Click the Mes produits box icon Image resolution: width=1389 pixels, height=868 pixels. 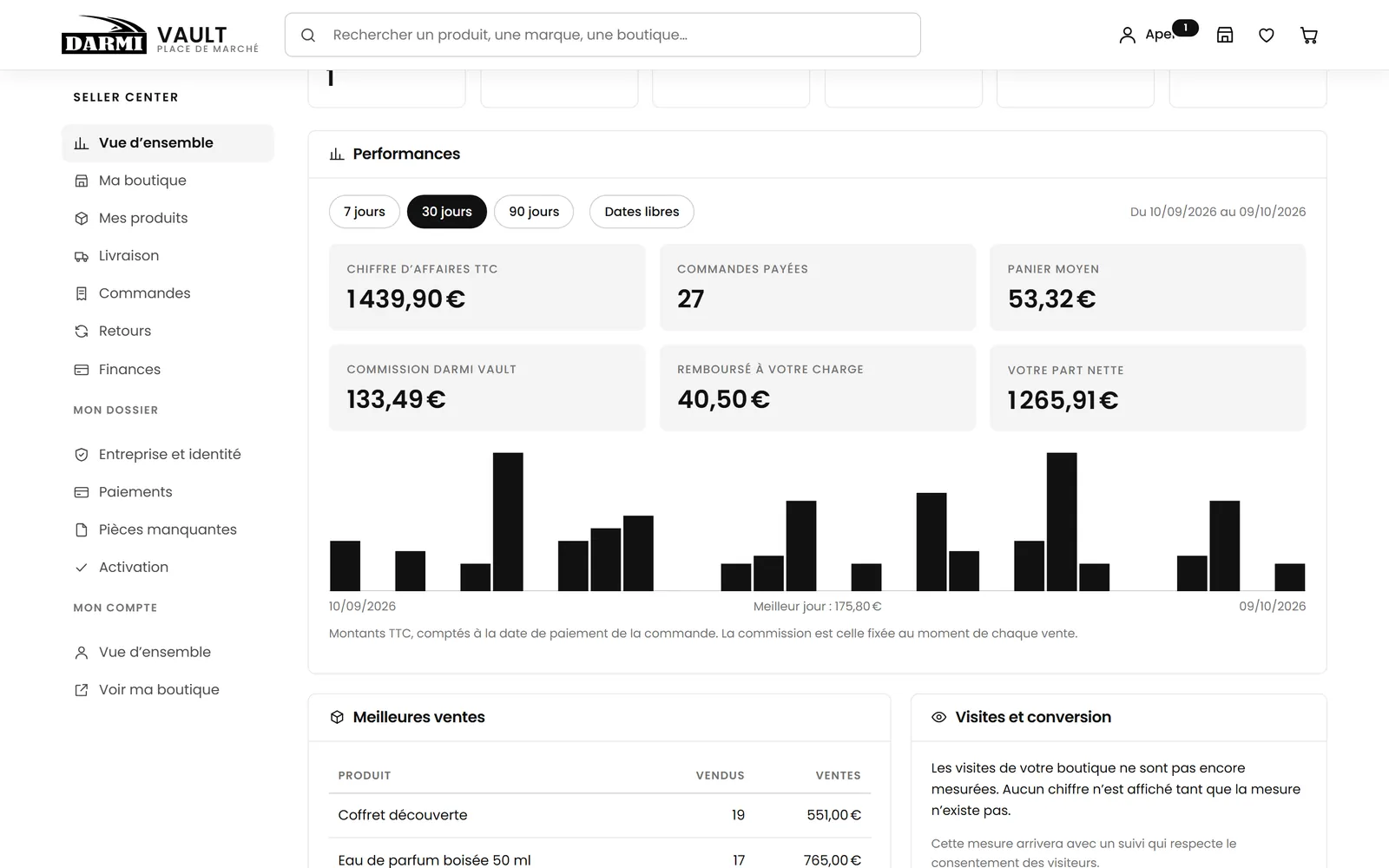pos(82,219)
